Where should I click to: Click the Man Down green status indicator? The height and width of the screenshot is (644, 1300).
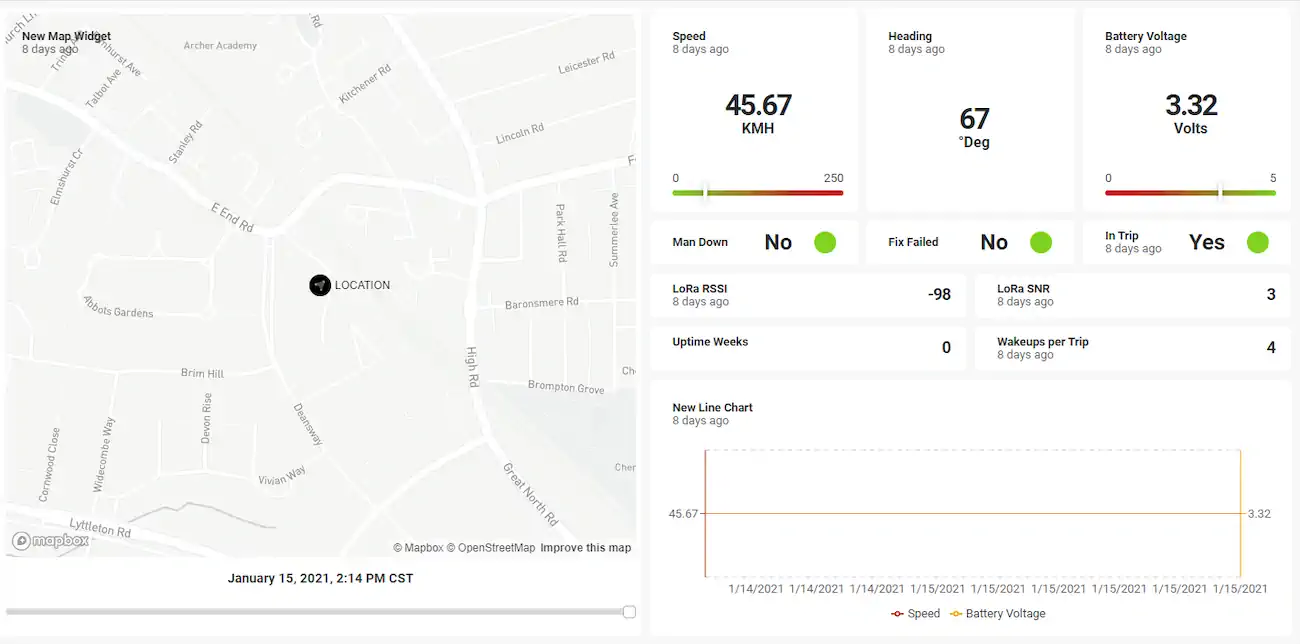825,242
